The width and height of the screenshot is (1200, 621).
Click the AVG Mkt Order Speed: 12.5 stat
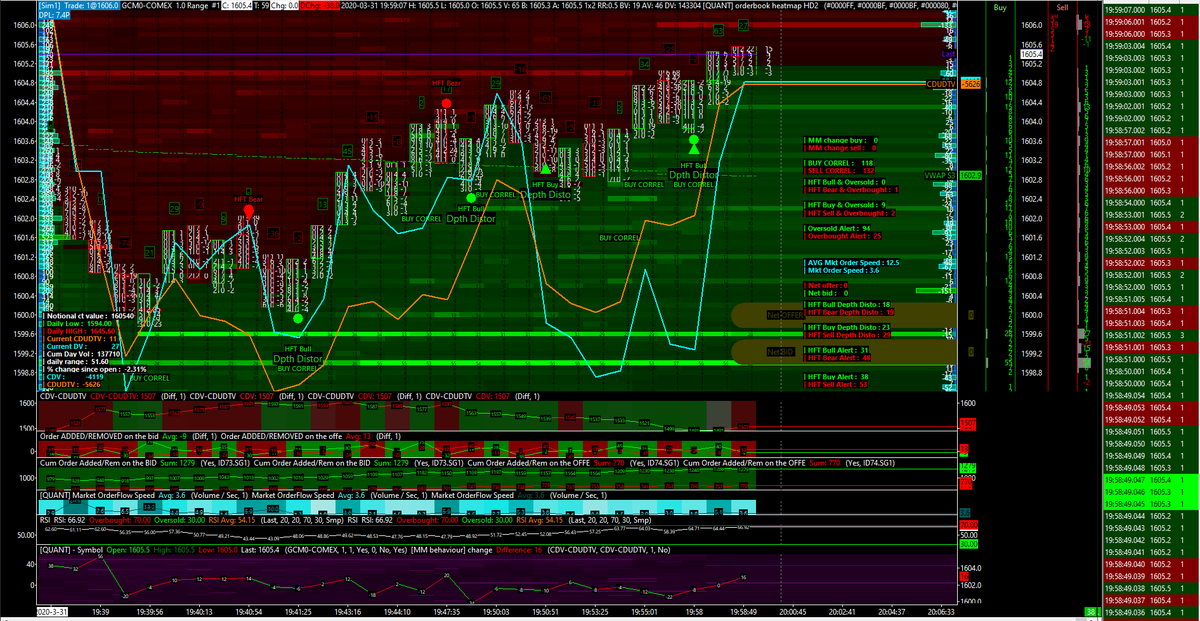click(853, 262)
